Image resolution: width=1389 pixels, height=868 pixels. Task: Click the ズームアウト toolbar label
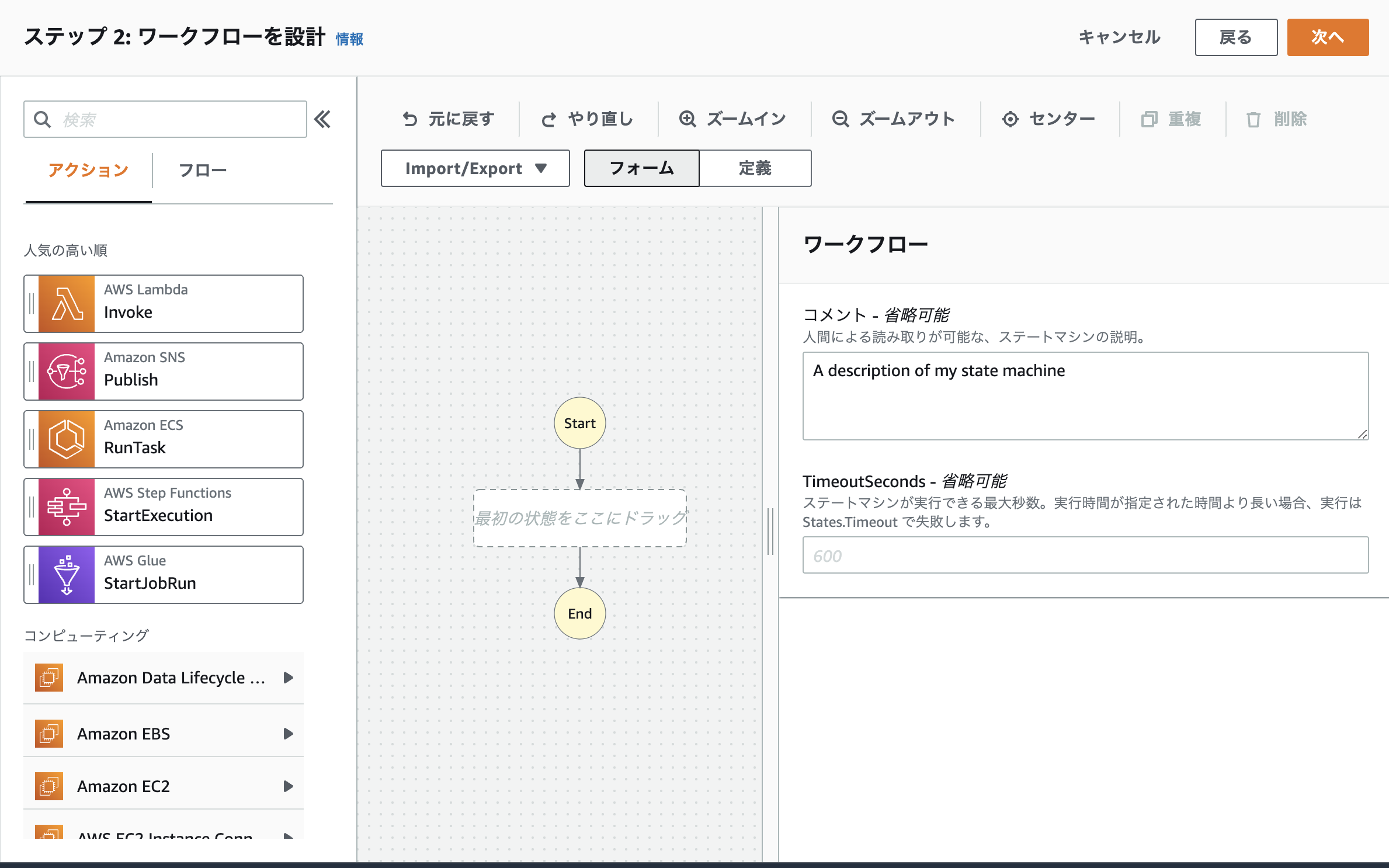907,119
